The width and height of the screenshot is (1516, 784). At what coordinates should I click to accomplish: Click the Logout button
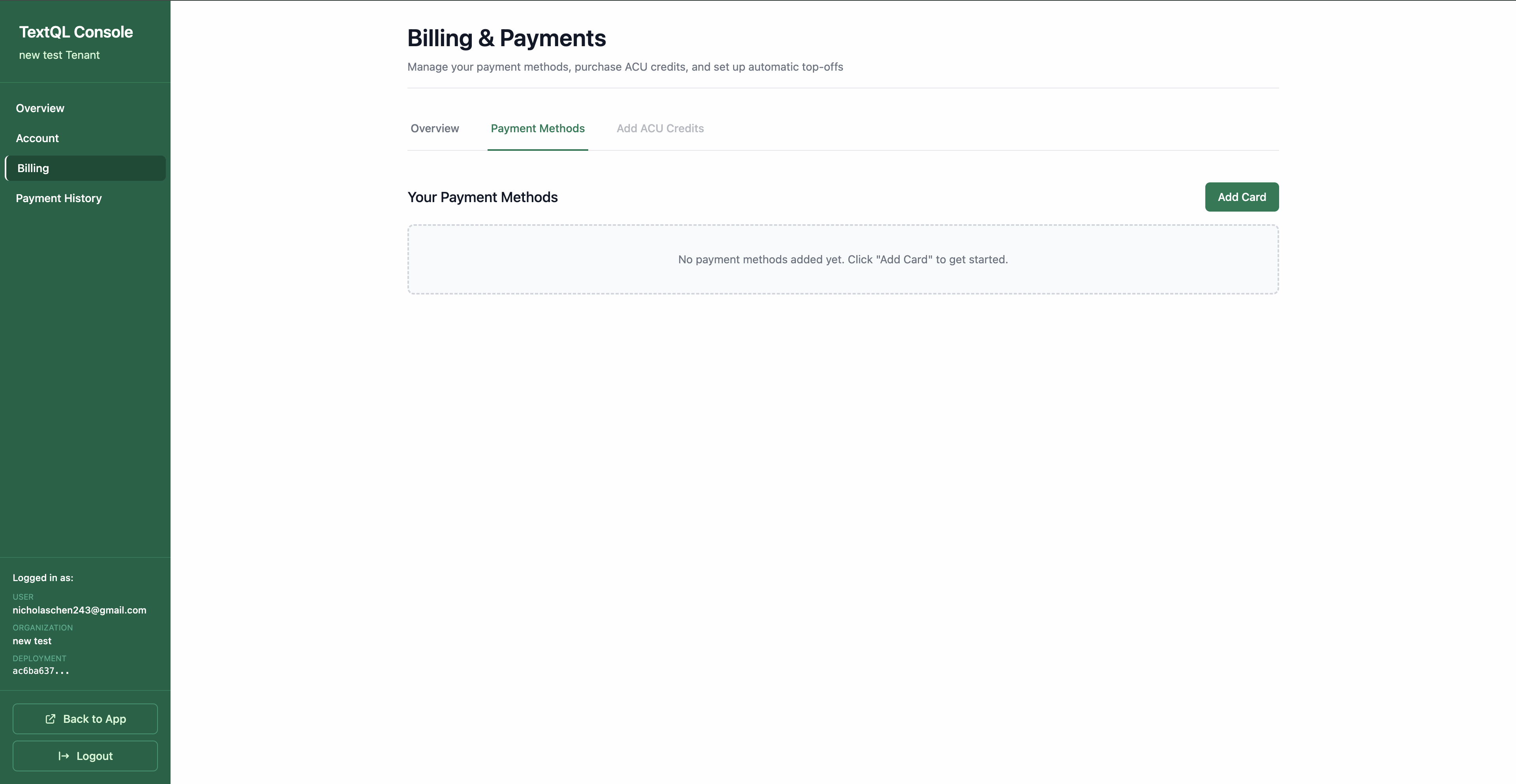tap(85, 756)
